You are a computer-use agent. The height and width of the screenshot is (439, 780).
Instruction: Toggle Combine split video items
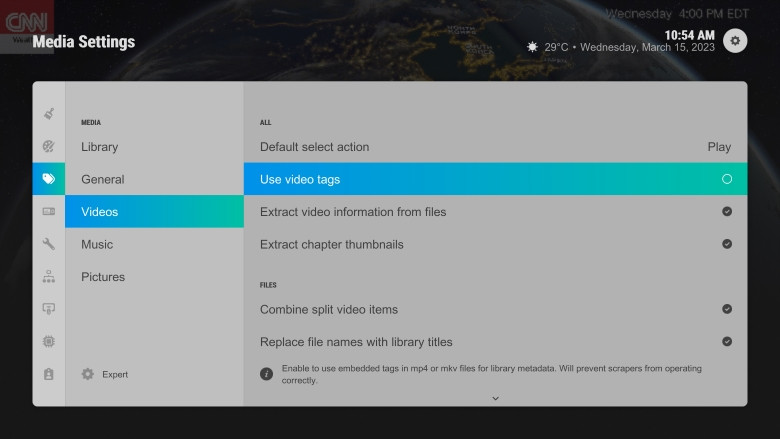(726, 309)
